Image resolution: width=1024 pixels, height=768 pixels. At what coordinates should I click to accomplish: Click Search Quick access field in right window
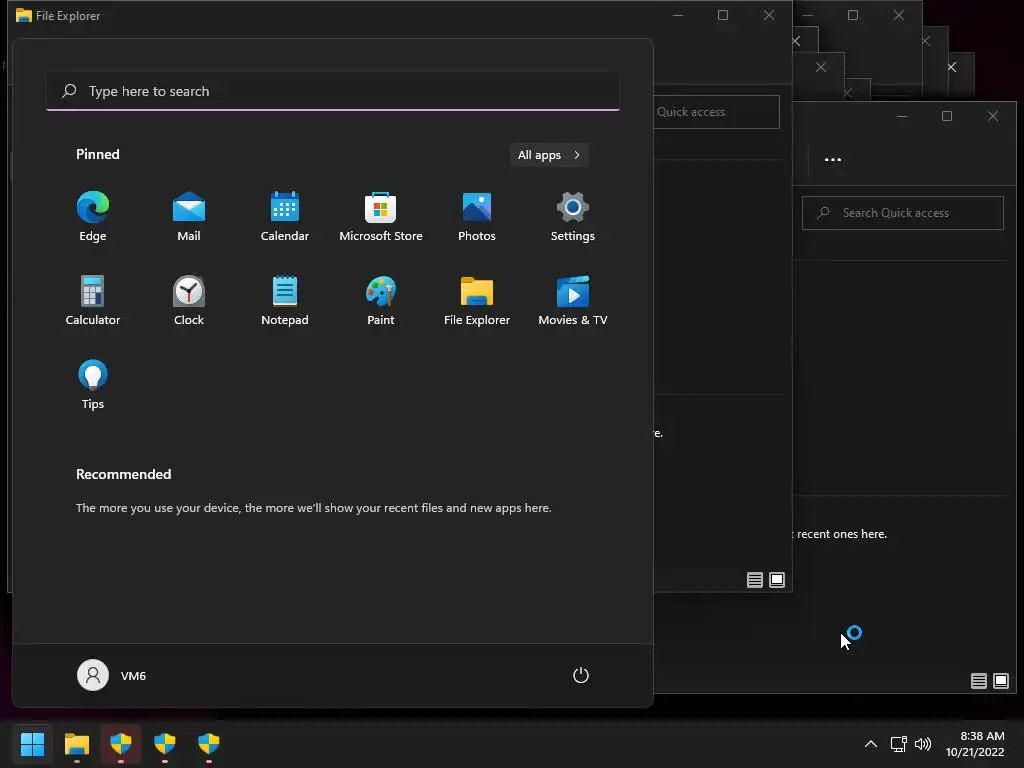tap(903, 213)
